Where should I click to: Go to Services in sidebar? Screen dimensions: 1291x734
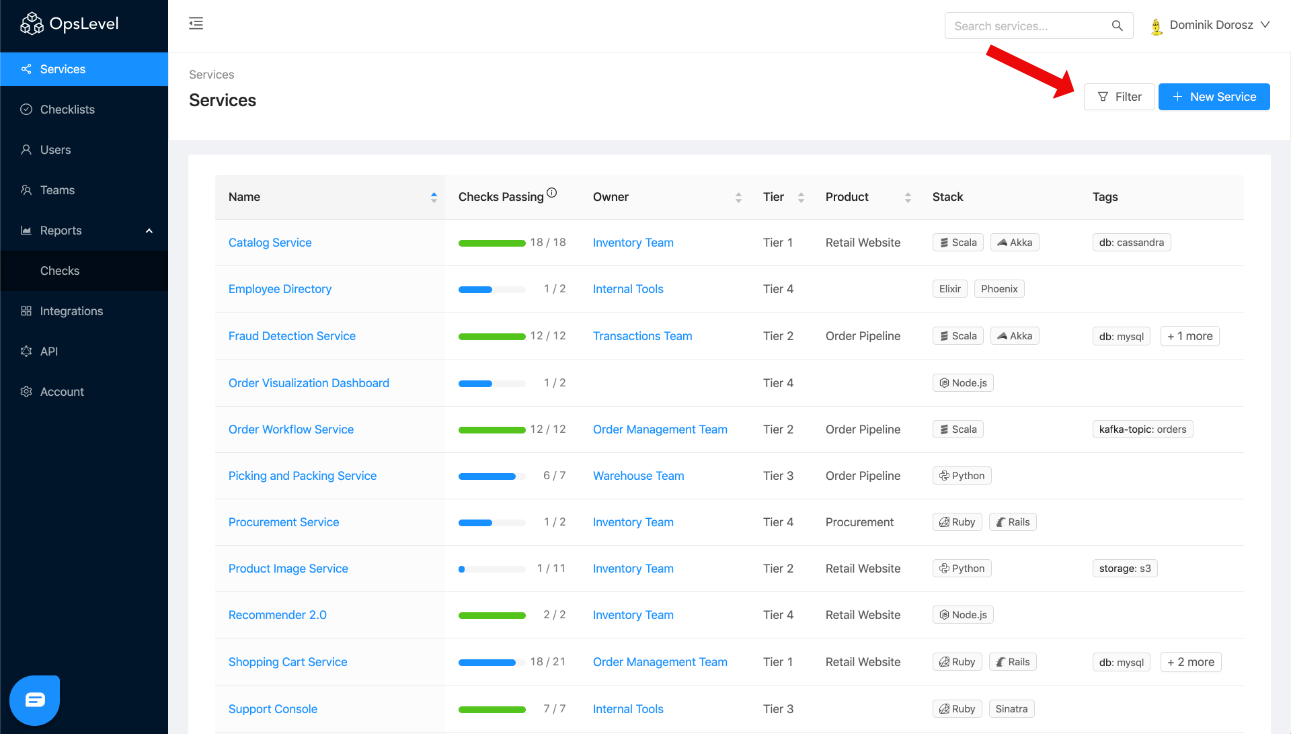84,69
